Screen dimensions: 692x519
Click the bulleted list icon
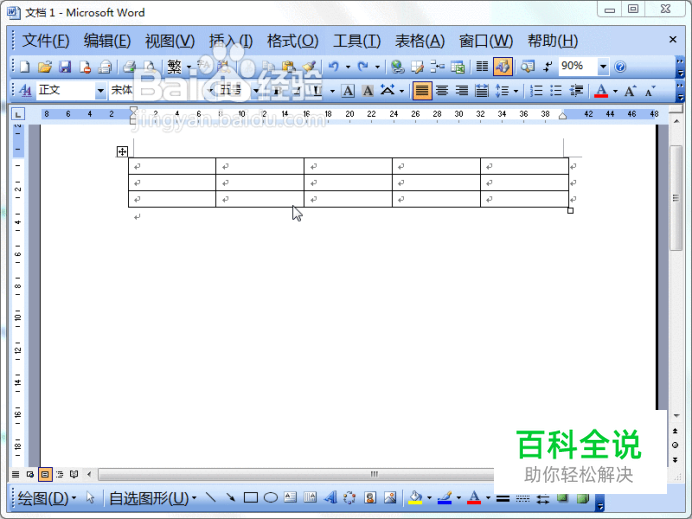point(556,91)
